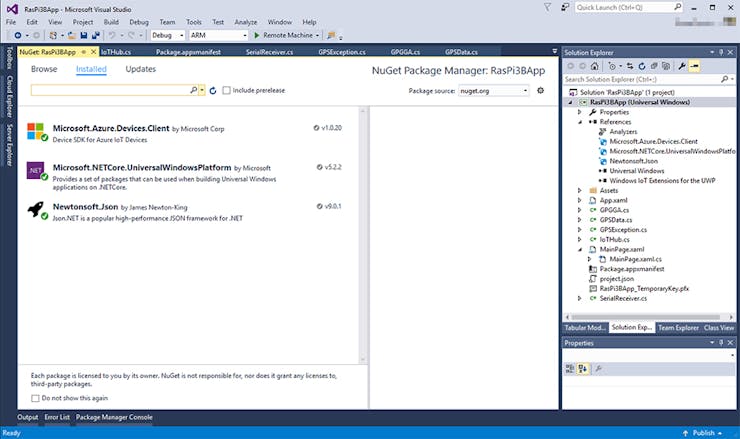Switch to the Browse tab
The width and height of the screenshot is (740, 439).
click(44, 69)
